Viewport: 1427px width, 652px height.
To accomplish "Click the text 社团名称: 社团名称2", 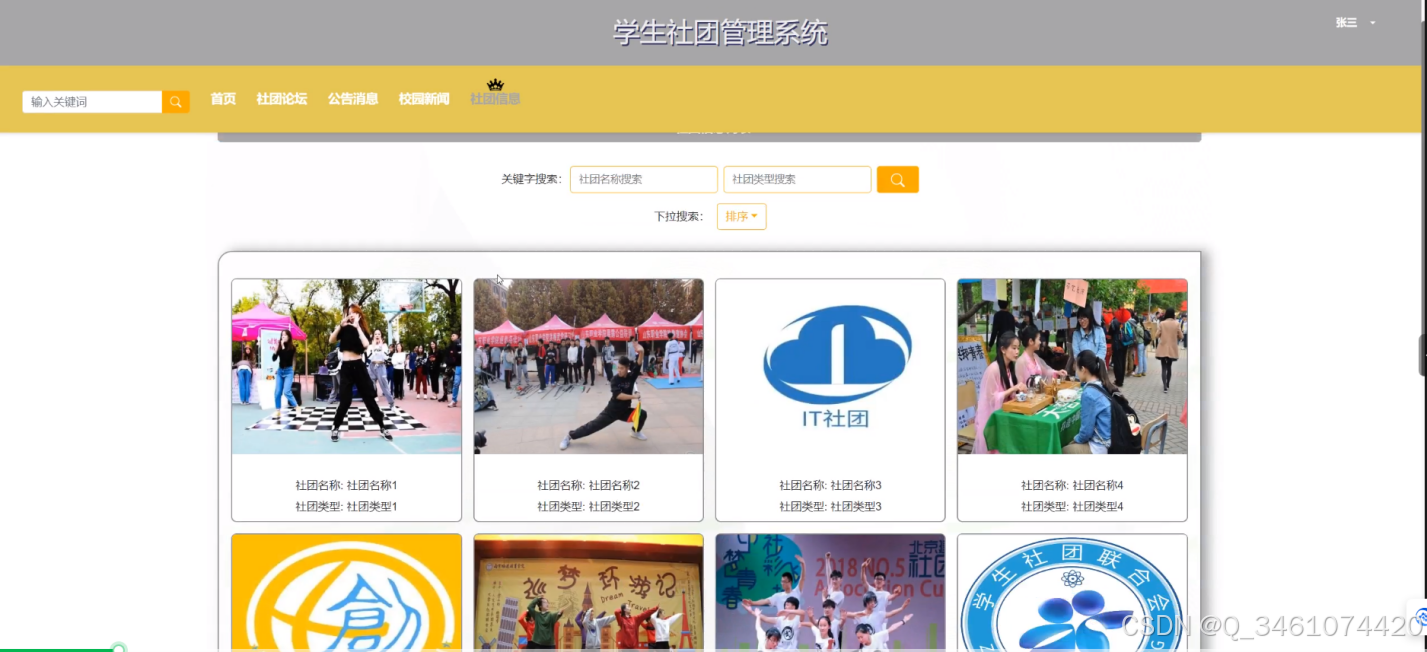I will 588,485.
